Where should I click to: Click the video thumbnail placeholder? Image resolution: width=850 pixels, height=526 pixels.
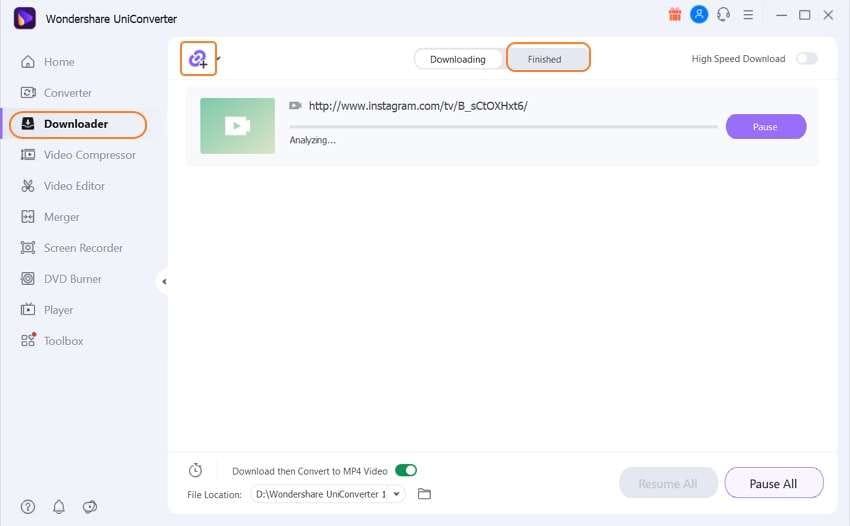click(x=237, y=126)
